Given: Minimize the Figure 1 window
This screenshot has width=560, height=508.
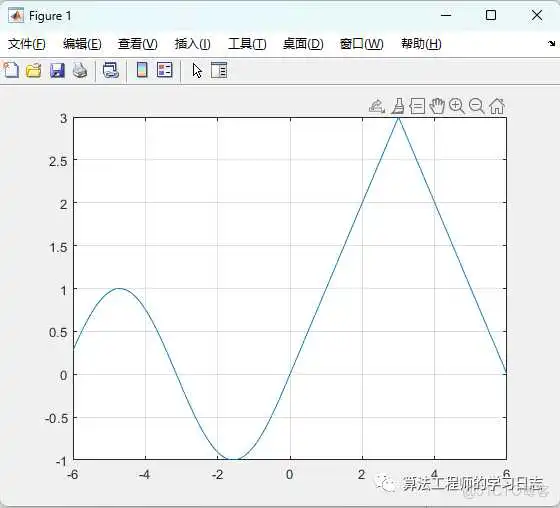Looking at the screenshot, I should coord(446,15).
